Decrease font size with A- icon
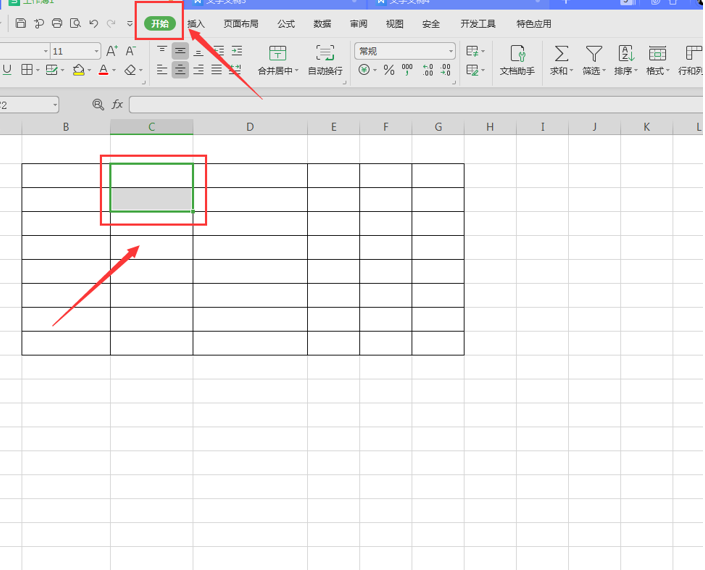 pyautogui.click(x=130, y=51)
